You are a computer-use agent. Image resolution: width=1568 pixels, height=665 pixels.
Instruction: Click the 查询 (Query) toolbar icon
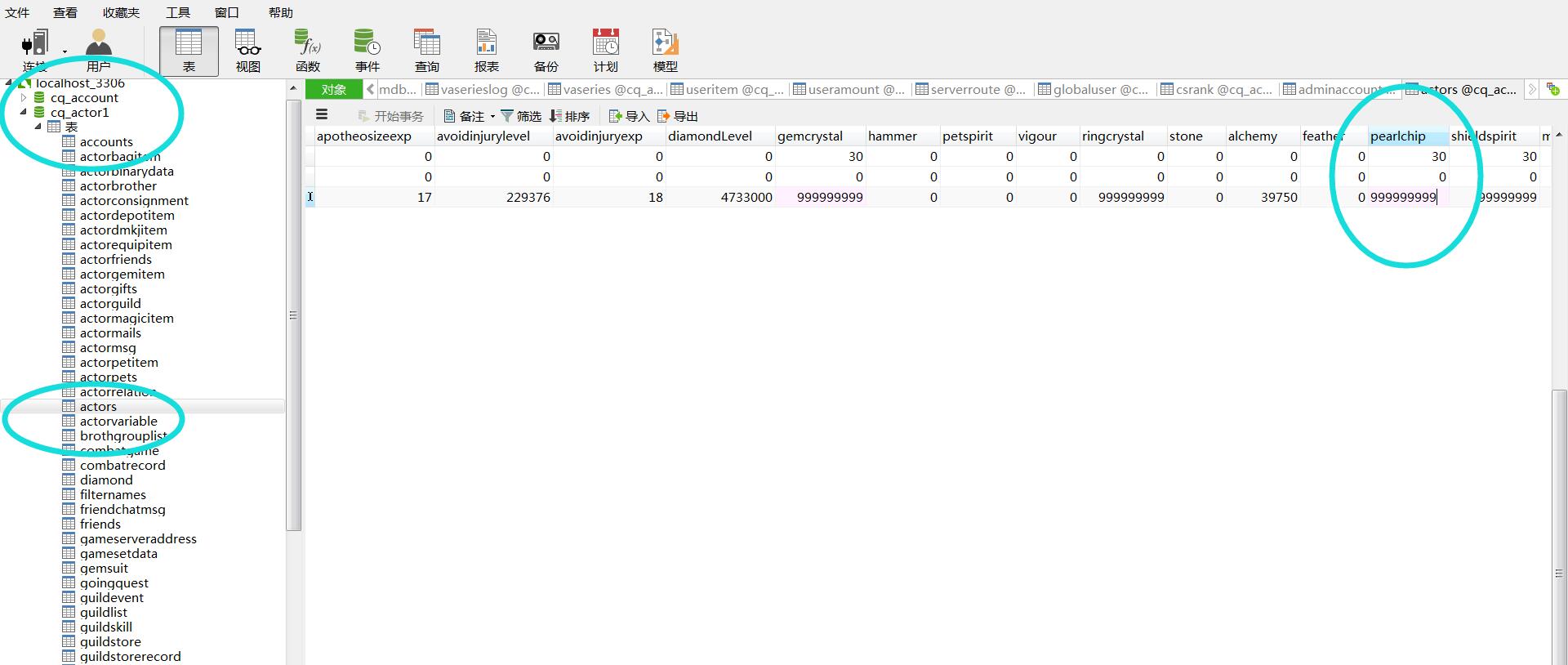click(x=426, y=50)
